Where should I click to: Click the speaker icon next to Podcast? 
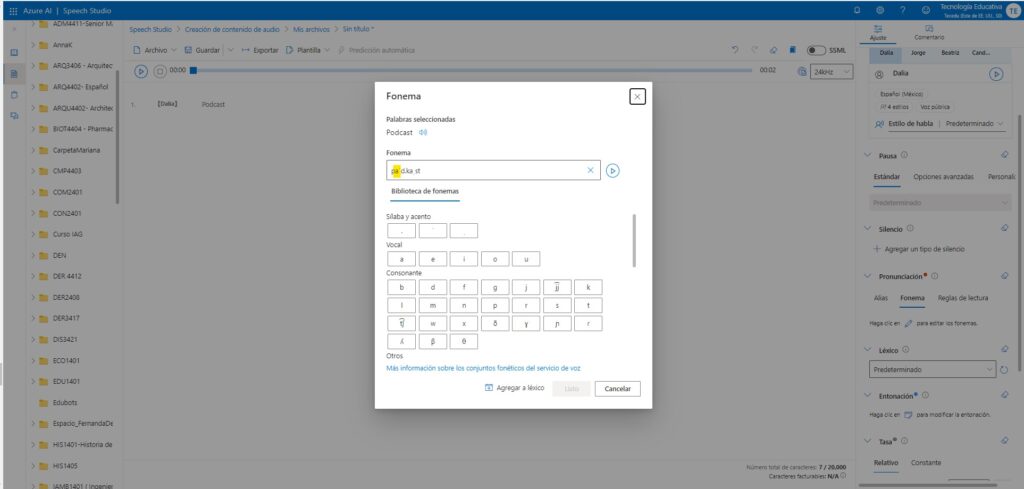423,132
